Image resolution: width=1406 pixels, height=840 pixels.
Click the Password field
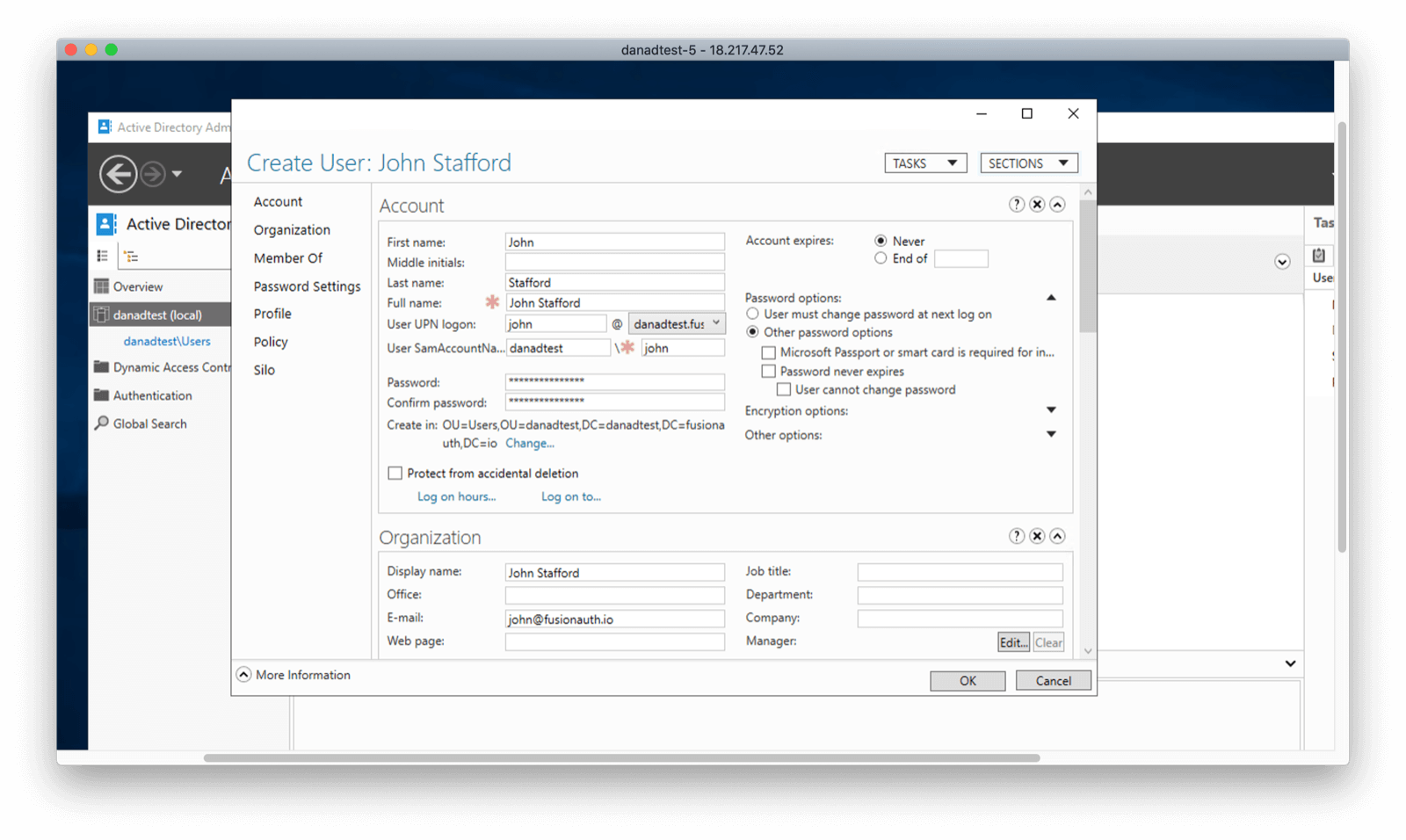[x=615, y=381]
